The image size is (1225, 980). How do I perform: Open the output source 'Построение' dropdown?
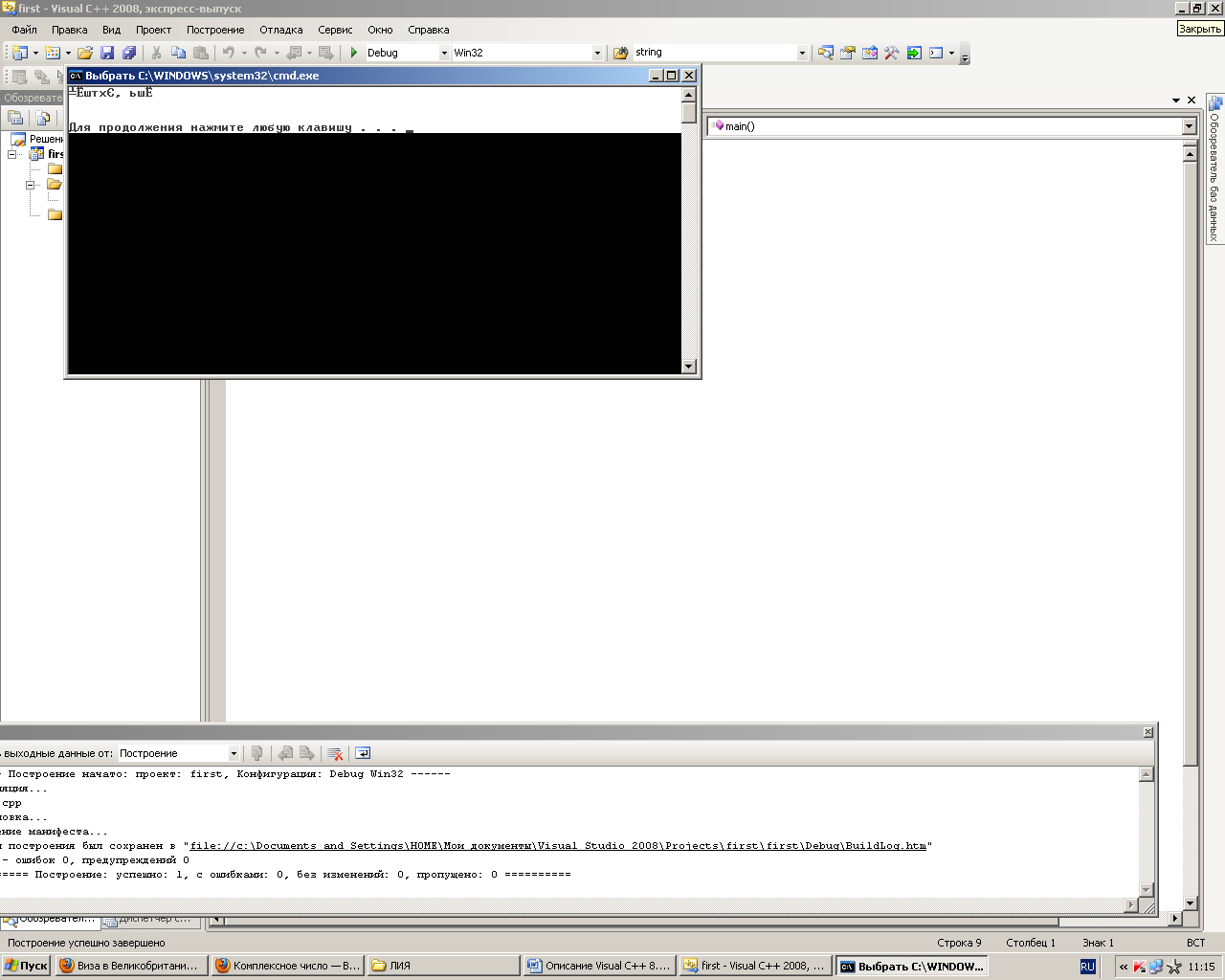pyautogui.click(x=233, y=753)
